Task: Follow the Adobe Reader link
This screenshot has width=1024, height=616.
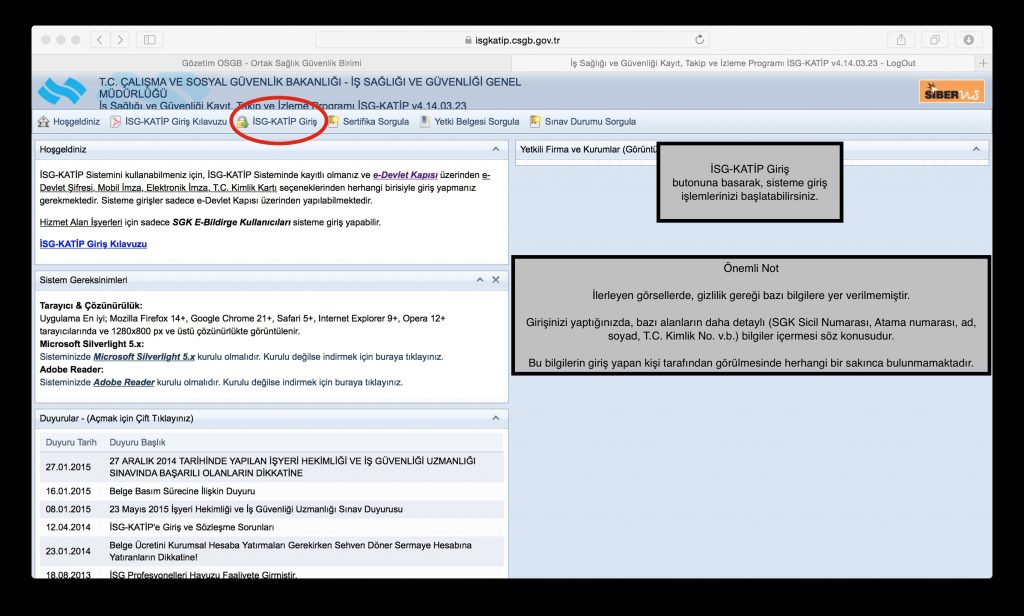Action: 124,382
